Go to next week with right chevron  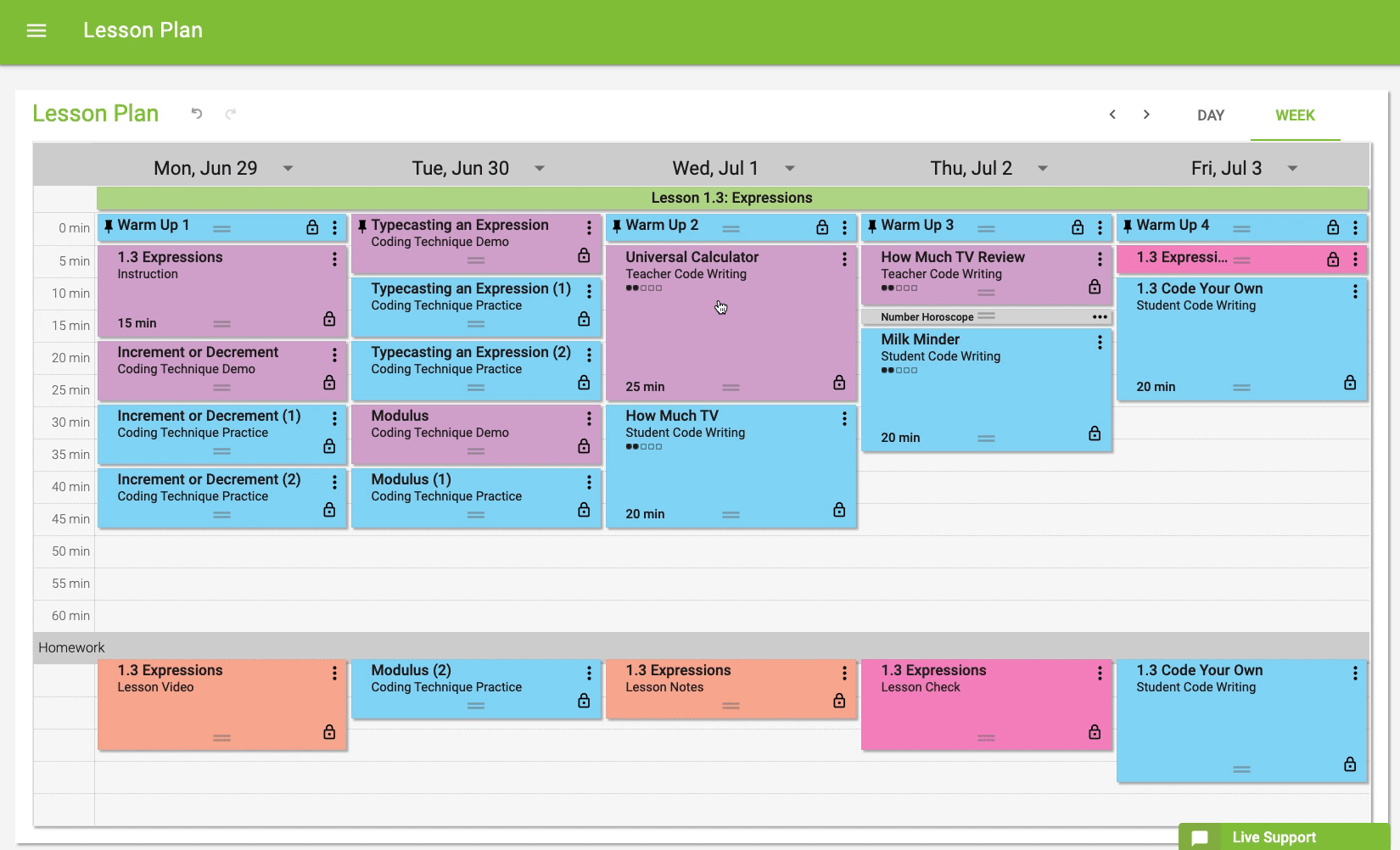pyautogui.click(x=1146, y=115)
